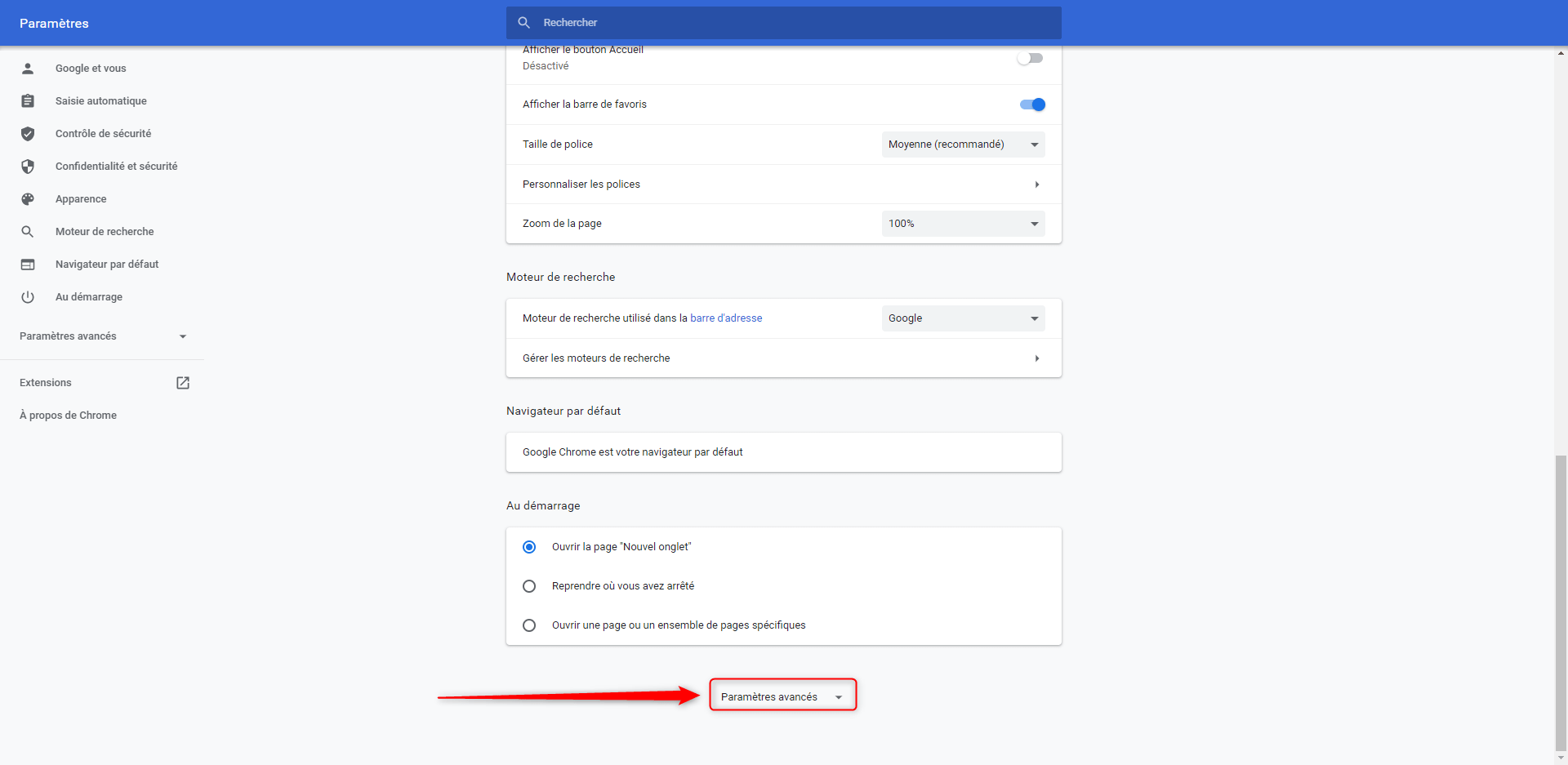Viewport: 1568px width, 765px height.
Task: Click the Moteur de recherche section heading
Action: point(560,278)
